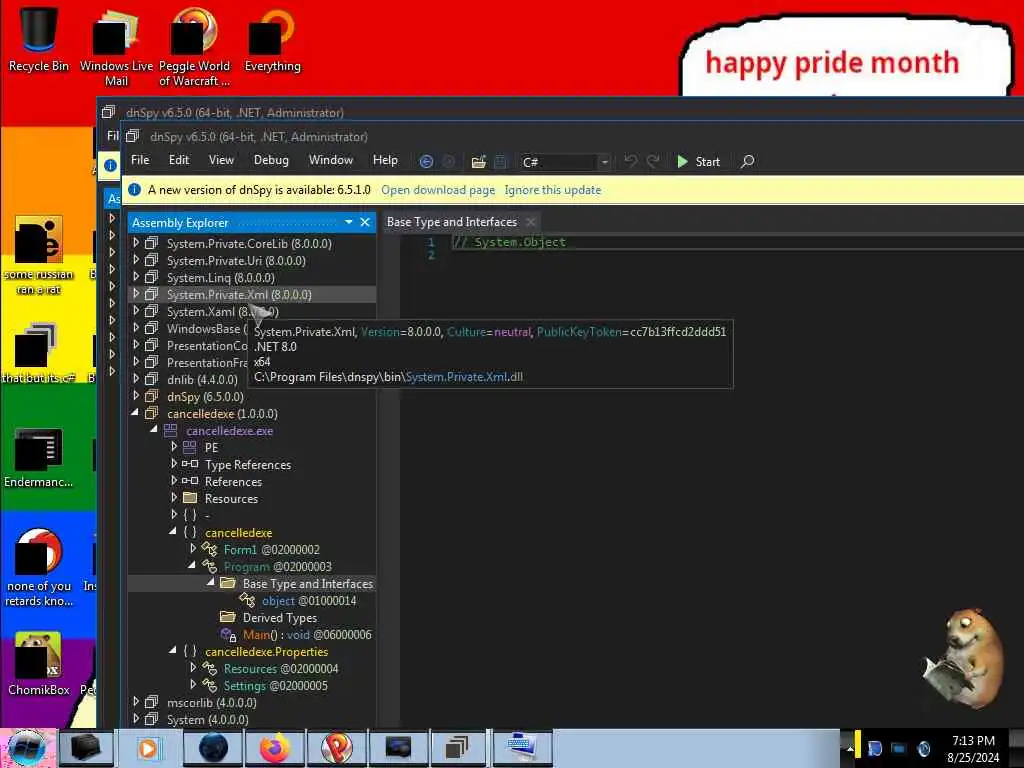This screenshot has height=768, width=1024.
Task: Close the Assembly Explorer panel
Action: coord(365,223)
